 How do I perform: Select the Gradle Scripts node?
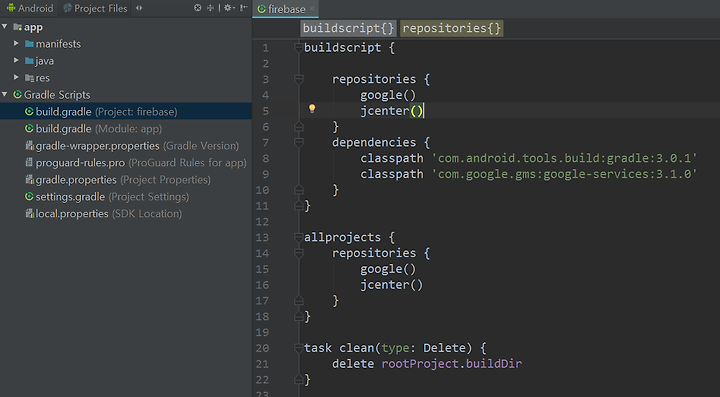coord(57,95)
